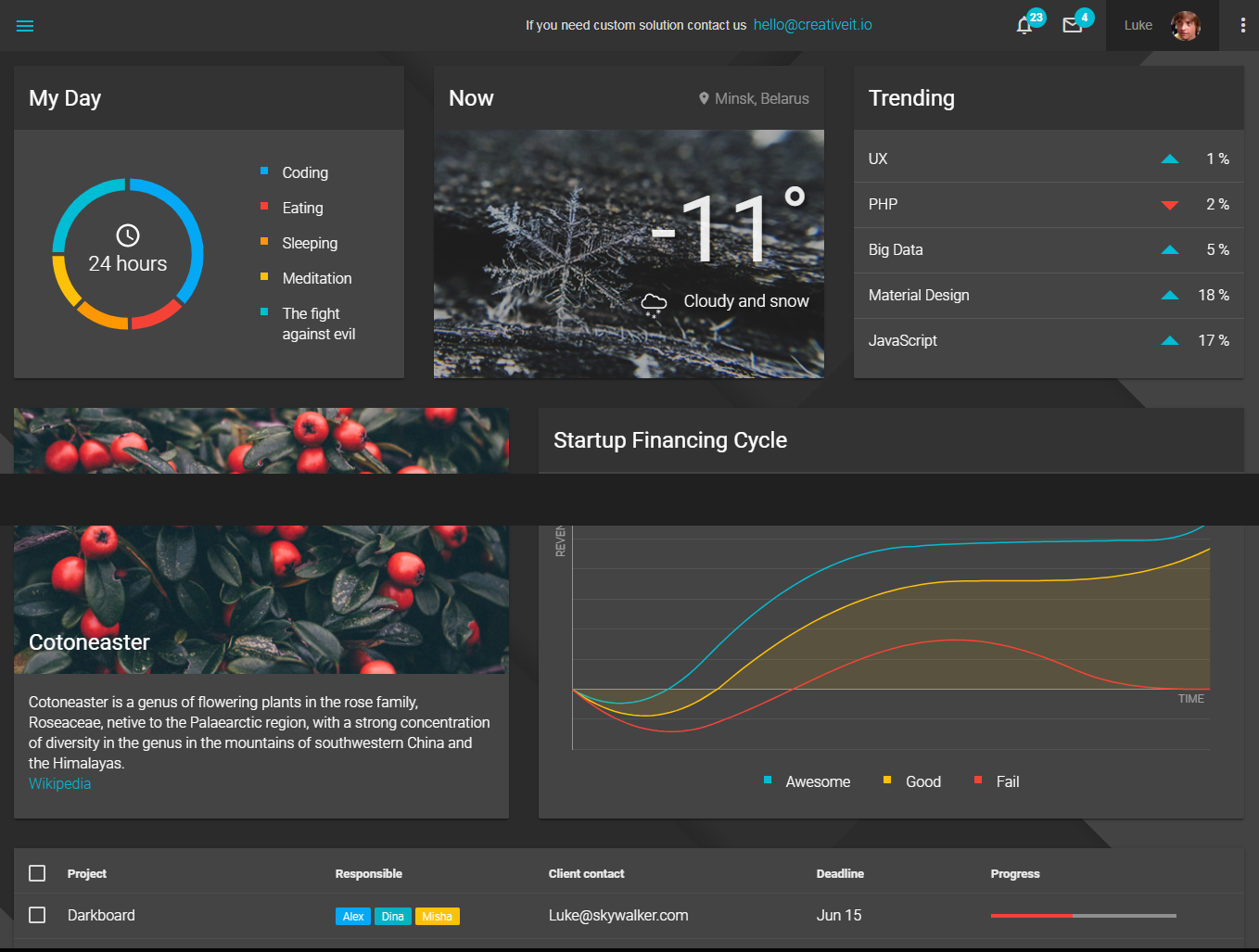1259x952 pixels.
Task: Open the Wikipedia link under Cotoneaster
Action: coord(59,783)
